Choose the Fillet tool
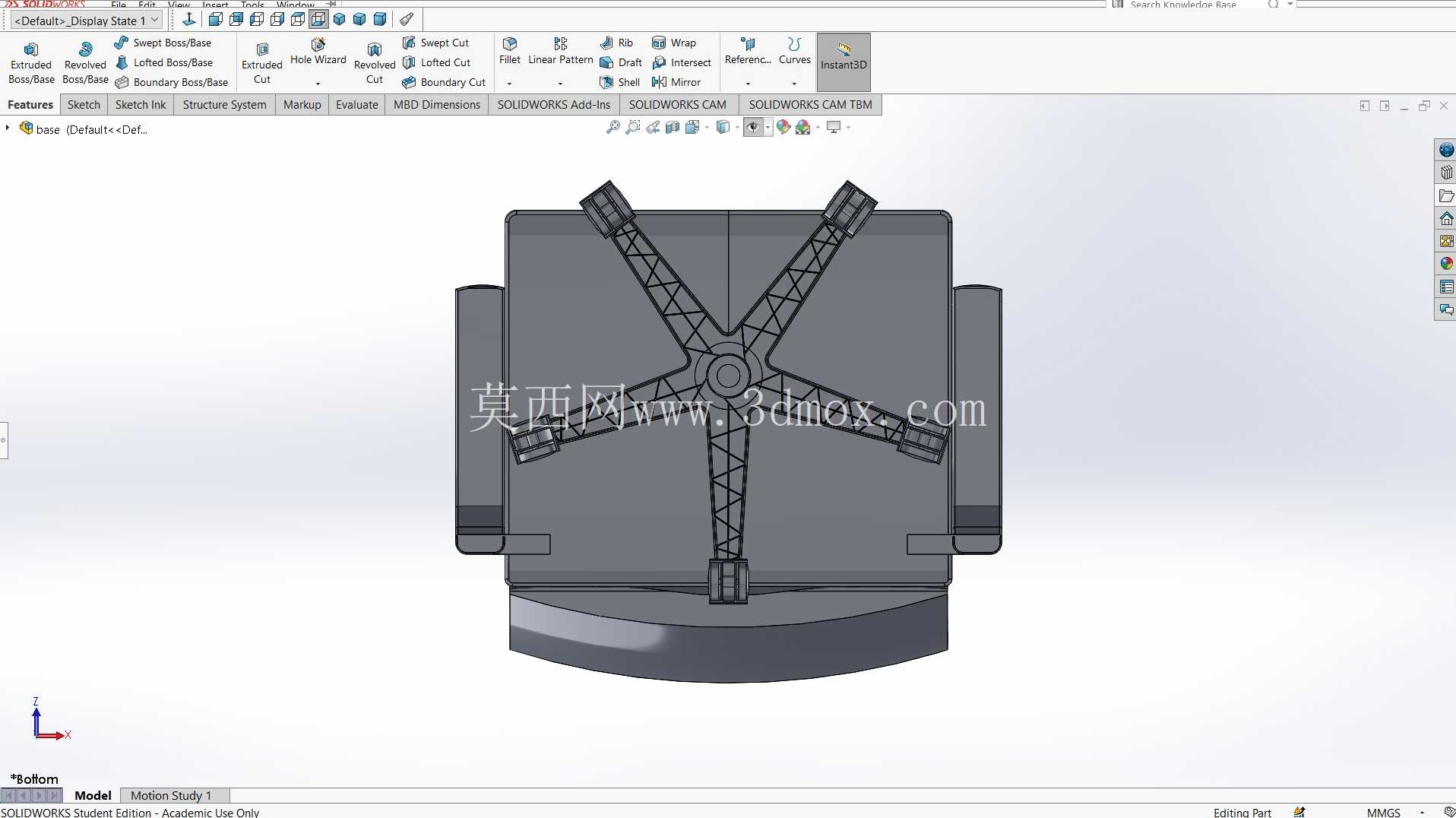Screen dimensions: 1456x818 coord(510,52)
